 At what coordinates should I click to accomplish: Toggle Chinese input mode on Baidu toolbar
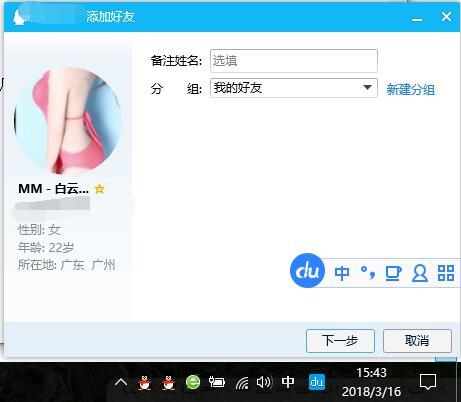[x=342, y=273]
